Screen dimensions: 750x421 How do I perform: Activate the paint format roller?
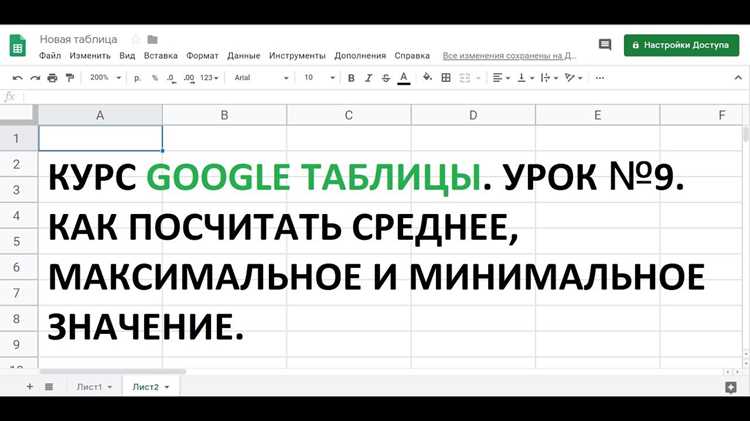pos(70,78)
